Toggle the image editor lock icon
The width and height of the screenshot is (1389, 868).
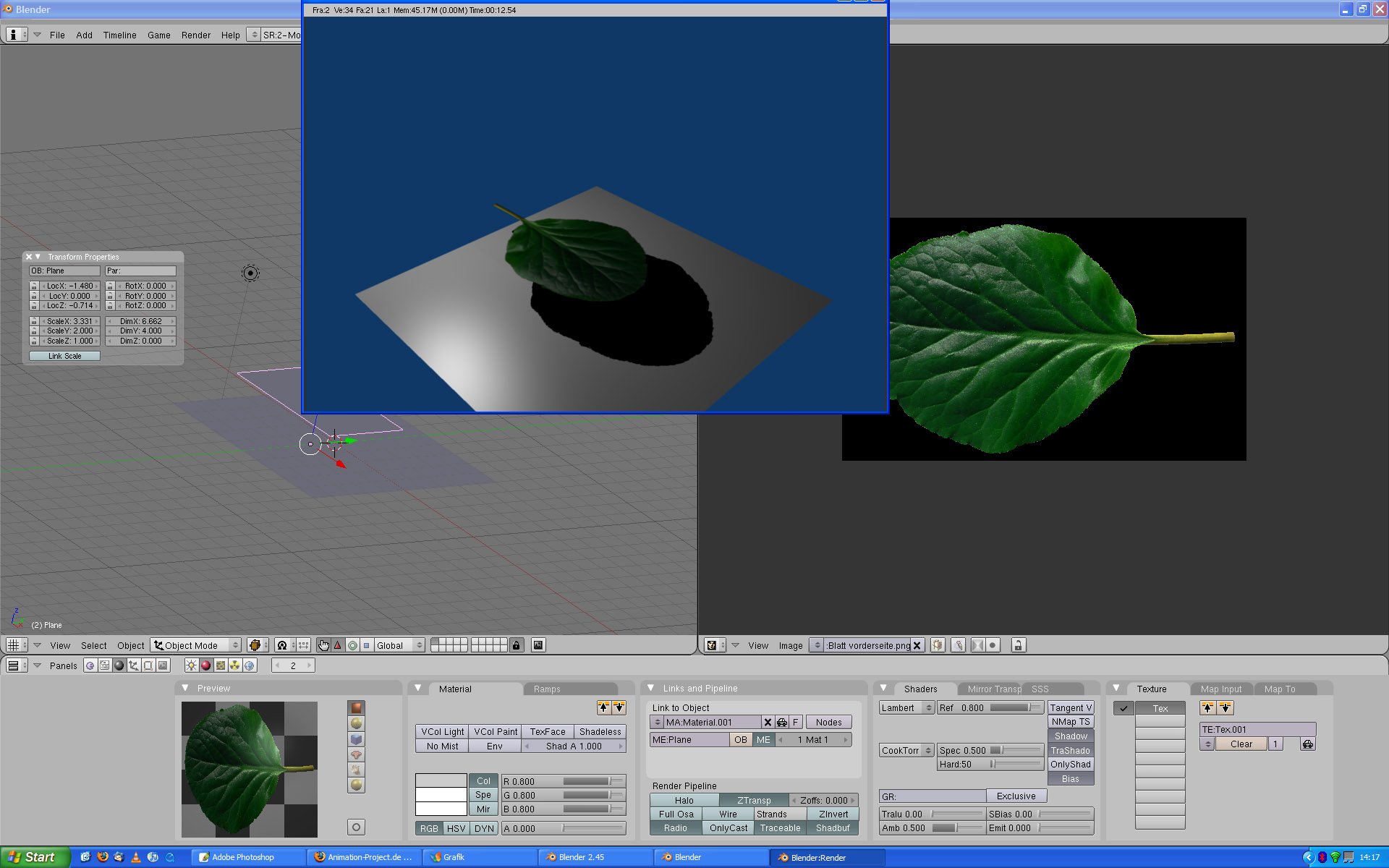coord(1018,645)
